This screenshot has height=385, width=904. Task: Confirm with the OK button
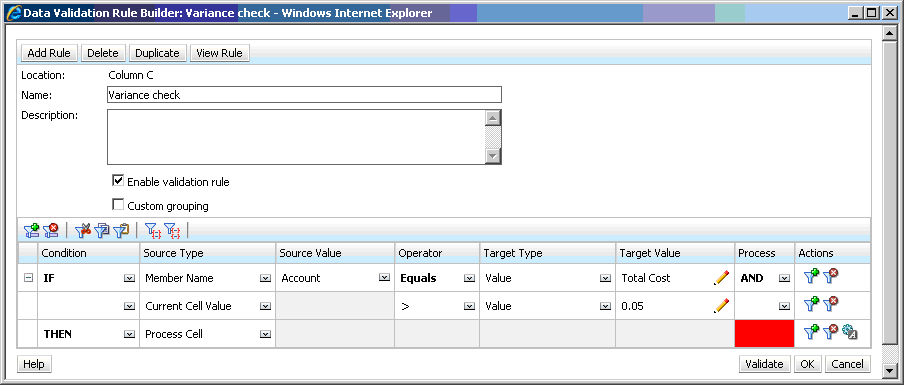[x=807, y=364]
